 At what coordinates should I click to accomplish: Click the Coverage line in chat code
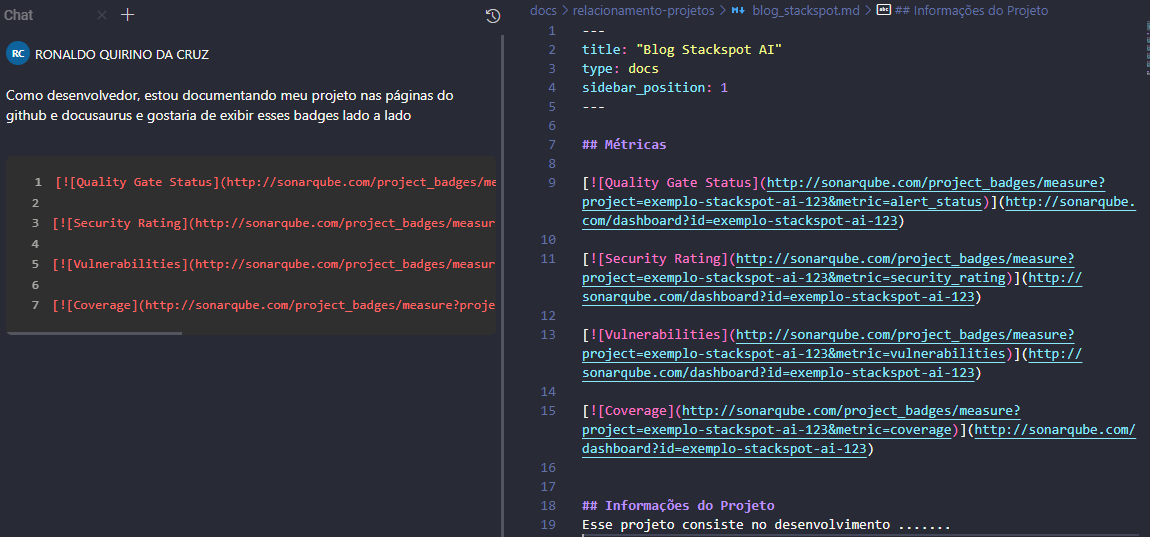coord(276,304)
